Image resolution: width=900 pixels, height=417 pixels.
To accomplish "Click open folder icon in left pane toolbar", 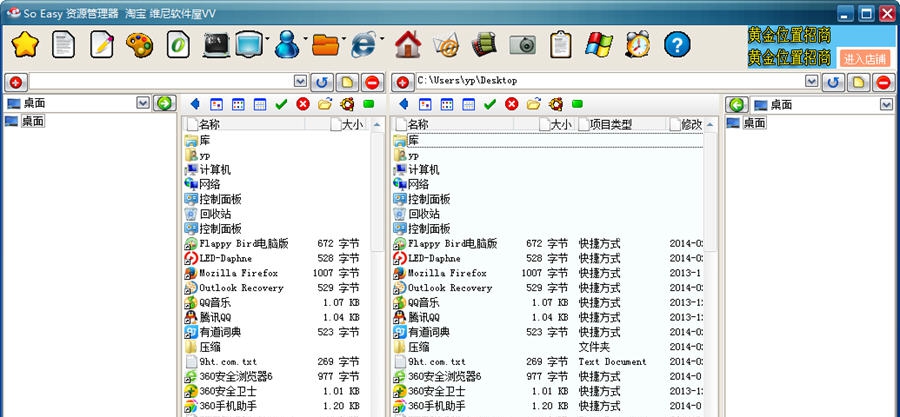I will pyautogui.click(x=325, y=104).
